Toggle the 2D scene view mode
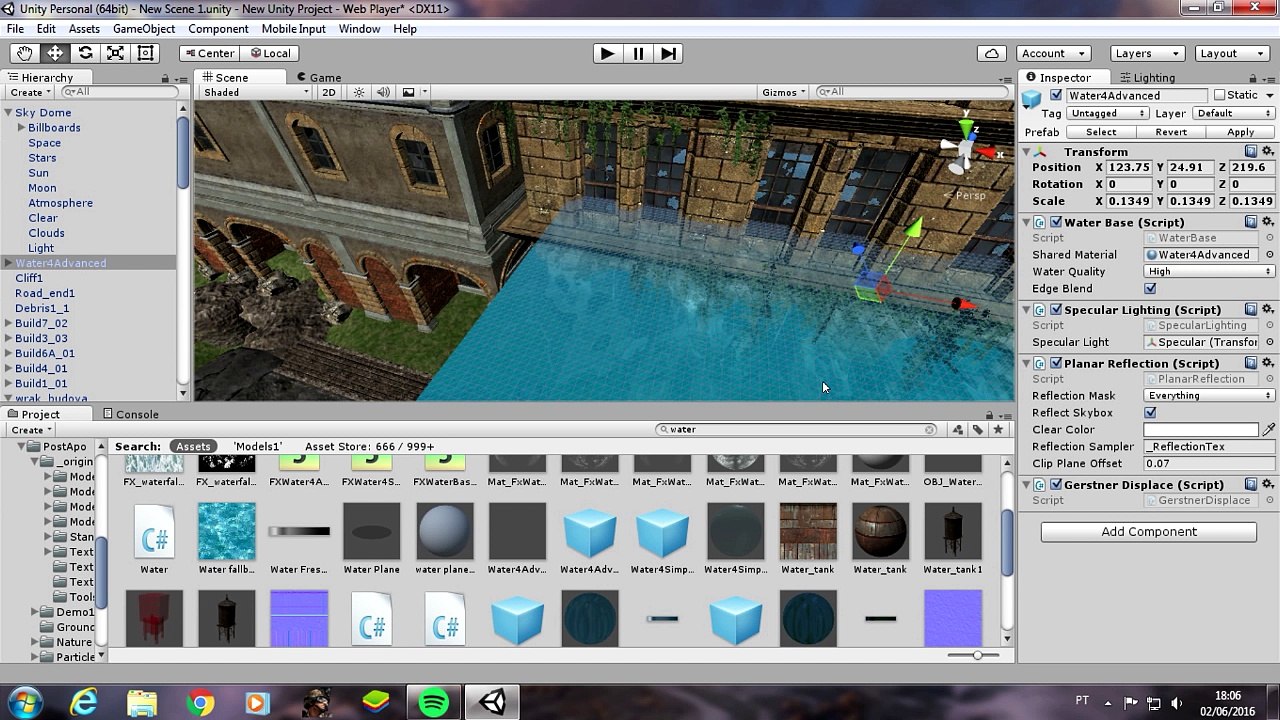The height and width of the screenshot is (720, 1280). tap(329, 92)
